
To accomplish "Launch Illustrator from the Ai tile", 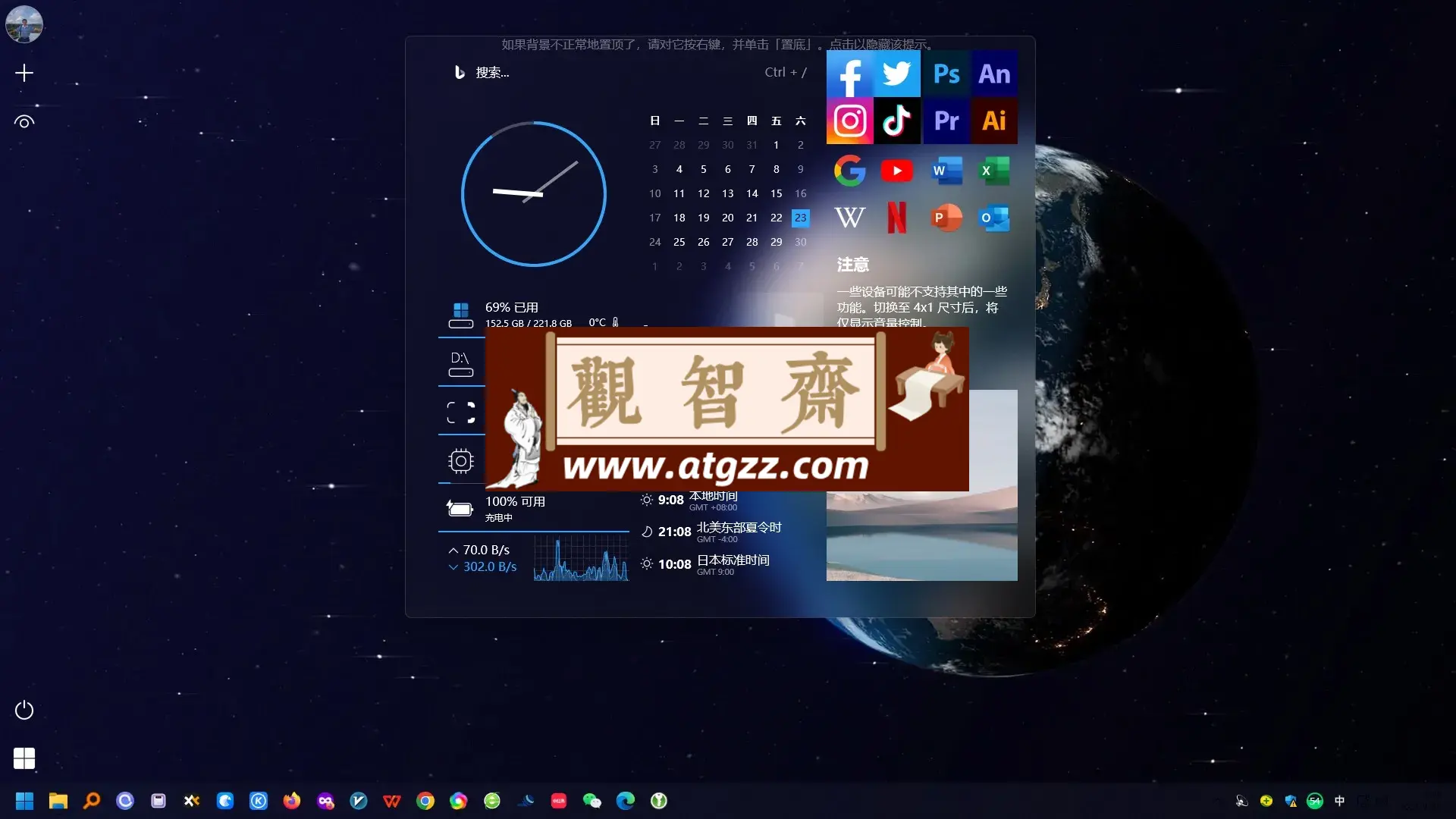I will pos(994,121).
